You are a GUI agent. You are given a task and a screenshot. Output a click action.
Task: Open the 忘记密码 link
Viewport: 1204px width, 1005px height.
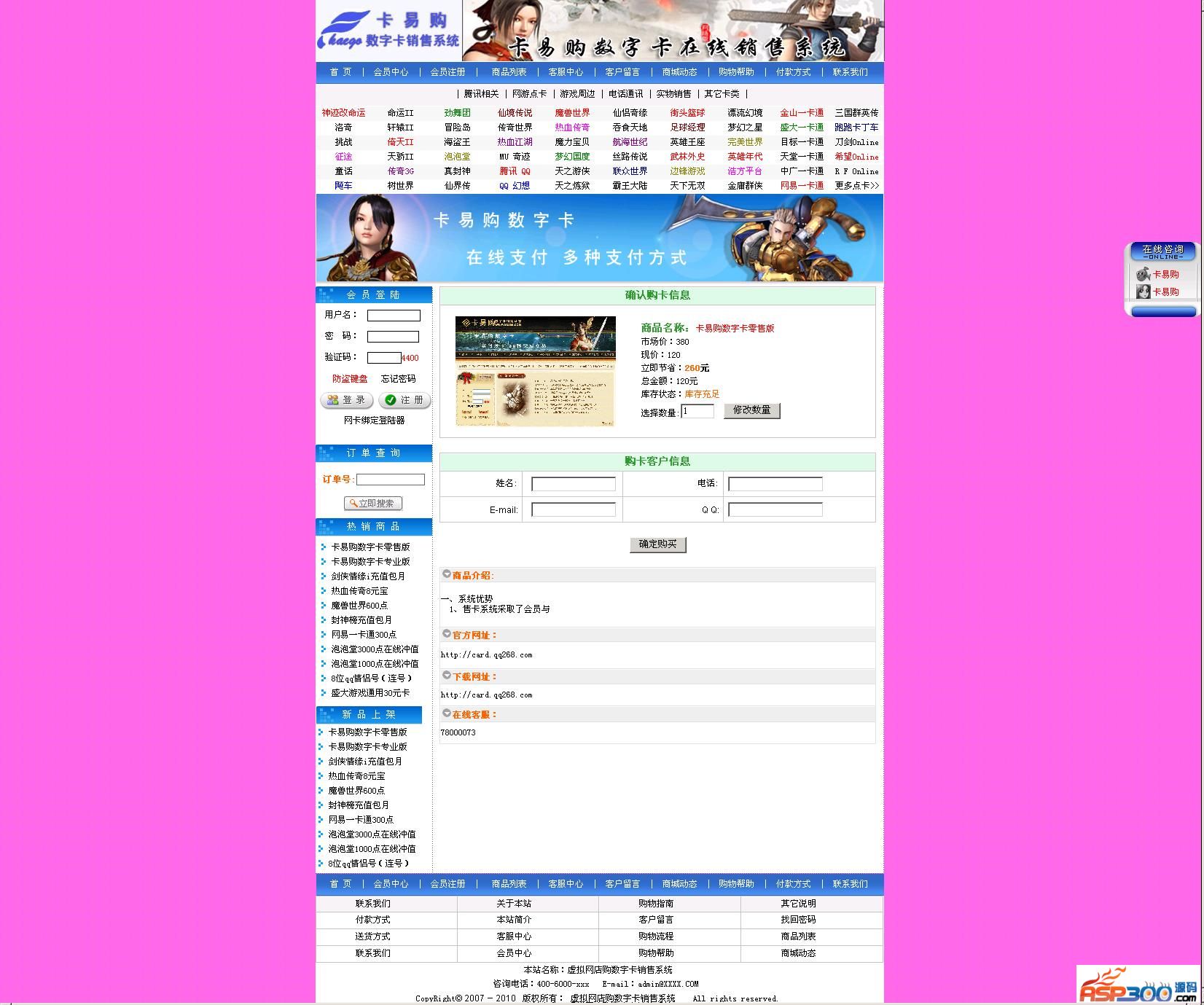[398, 379]
